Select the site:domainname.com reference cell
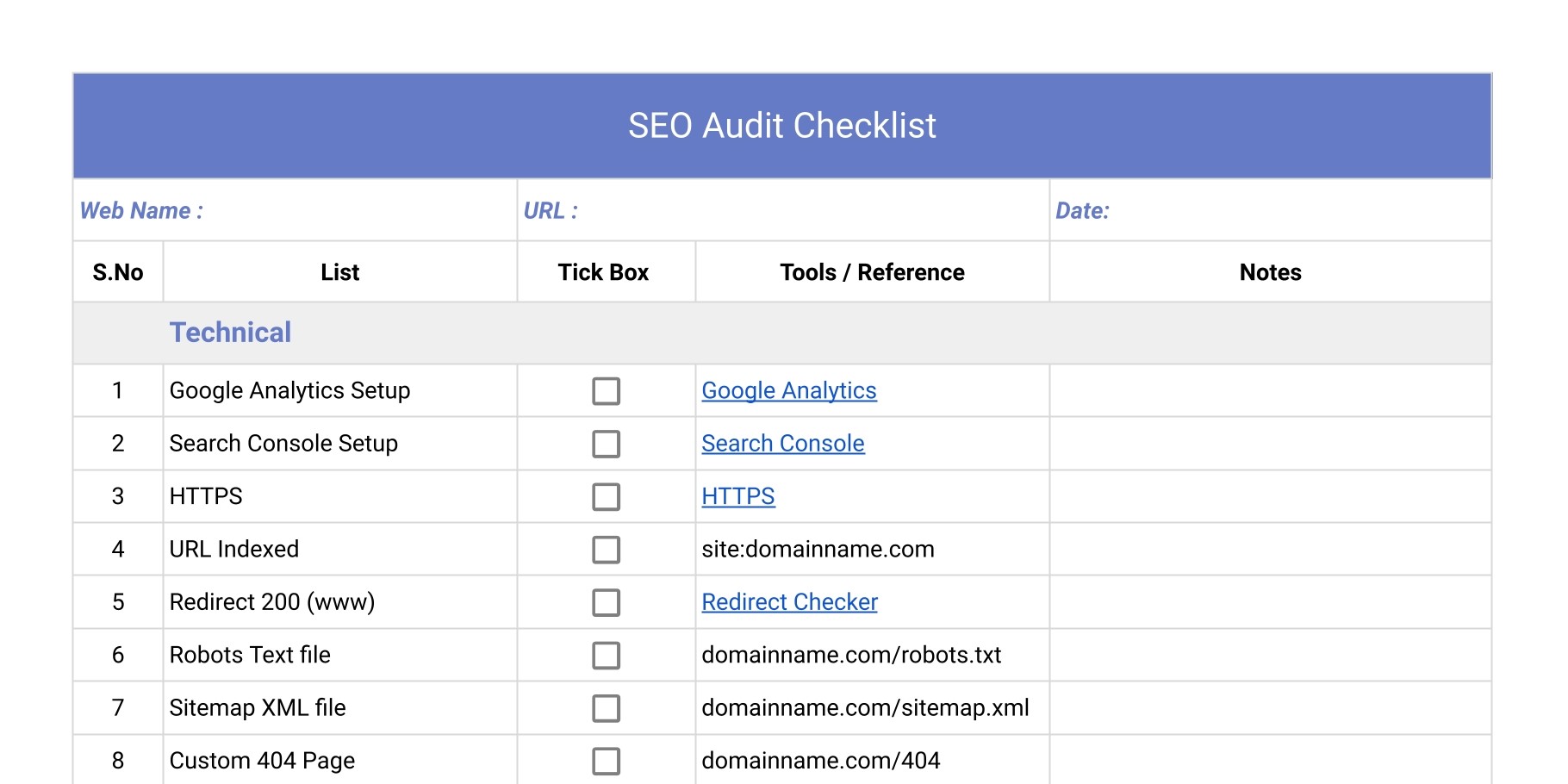1568x784 pixels. 818,549
